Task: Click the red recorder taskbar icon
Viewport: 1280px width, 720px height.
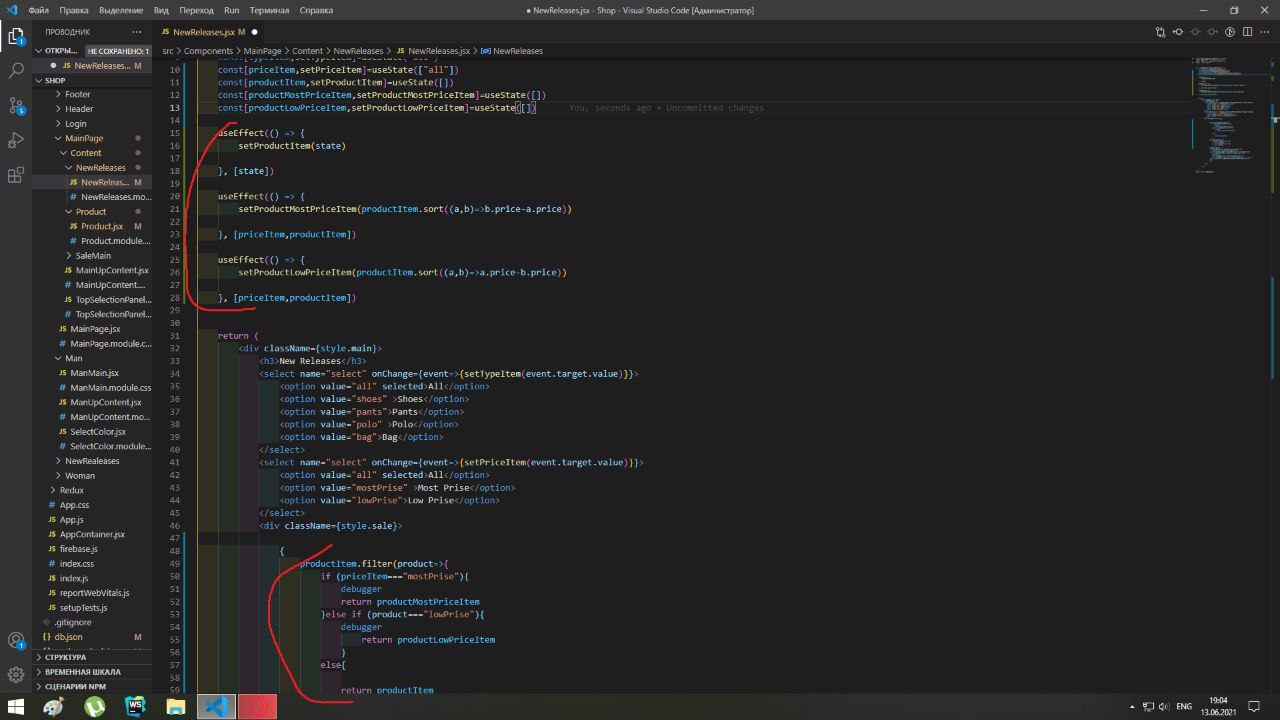Action: click(257, 706)
